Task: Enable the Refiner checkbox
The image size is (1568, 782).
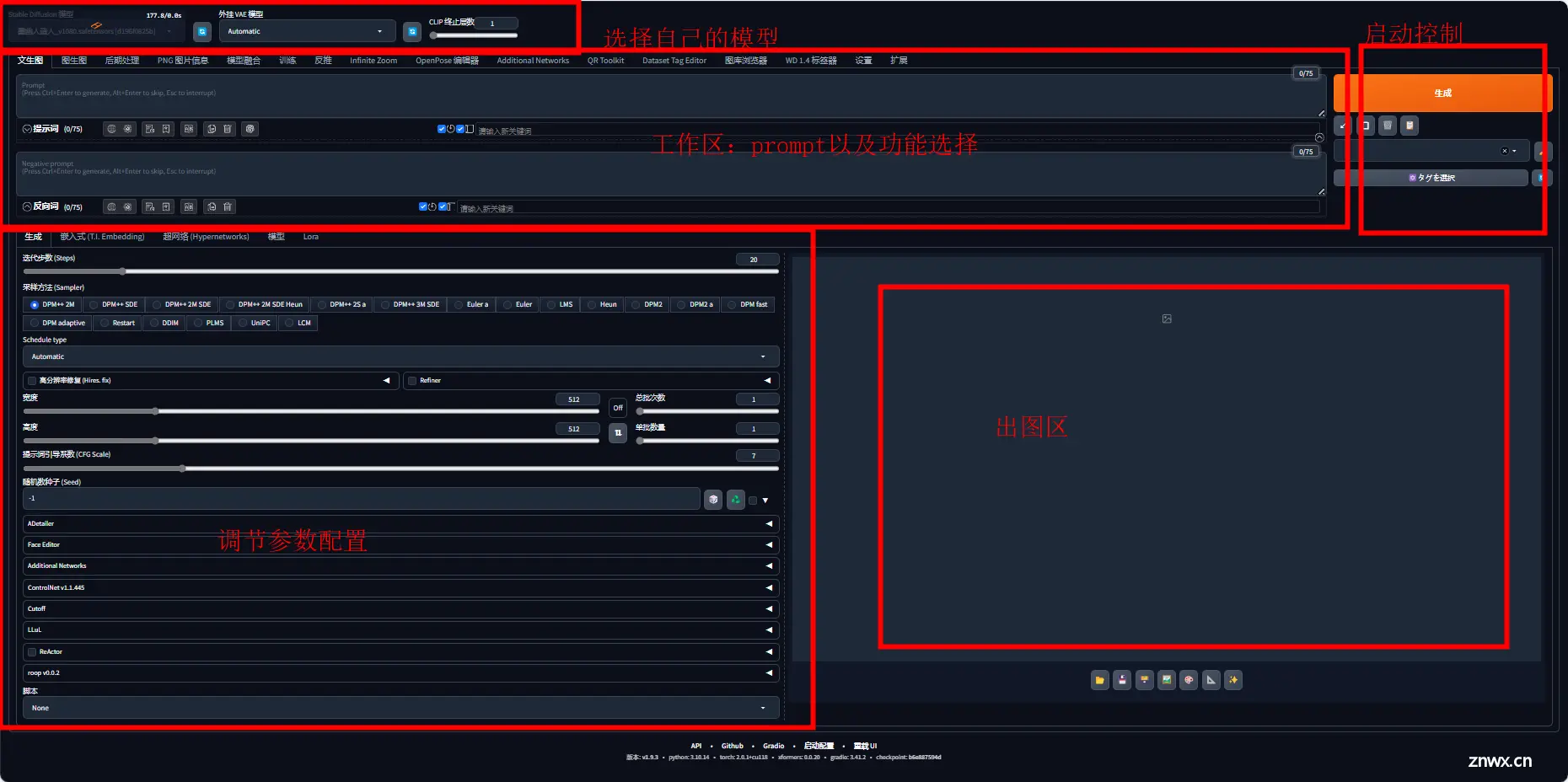Action: pyautogui.click(x=412, y=381)
